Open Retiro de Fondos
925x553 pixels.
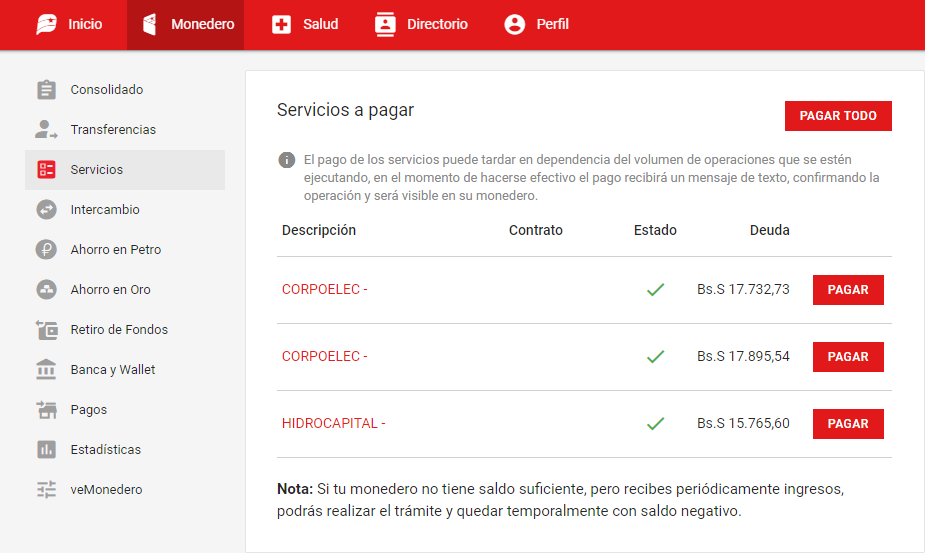click(x=125, y=329)
